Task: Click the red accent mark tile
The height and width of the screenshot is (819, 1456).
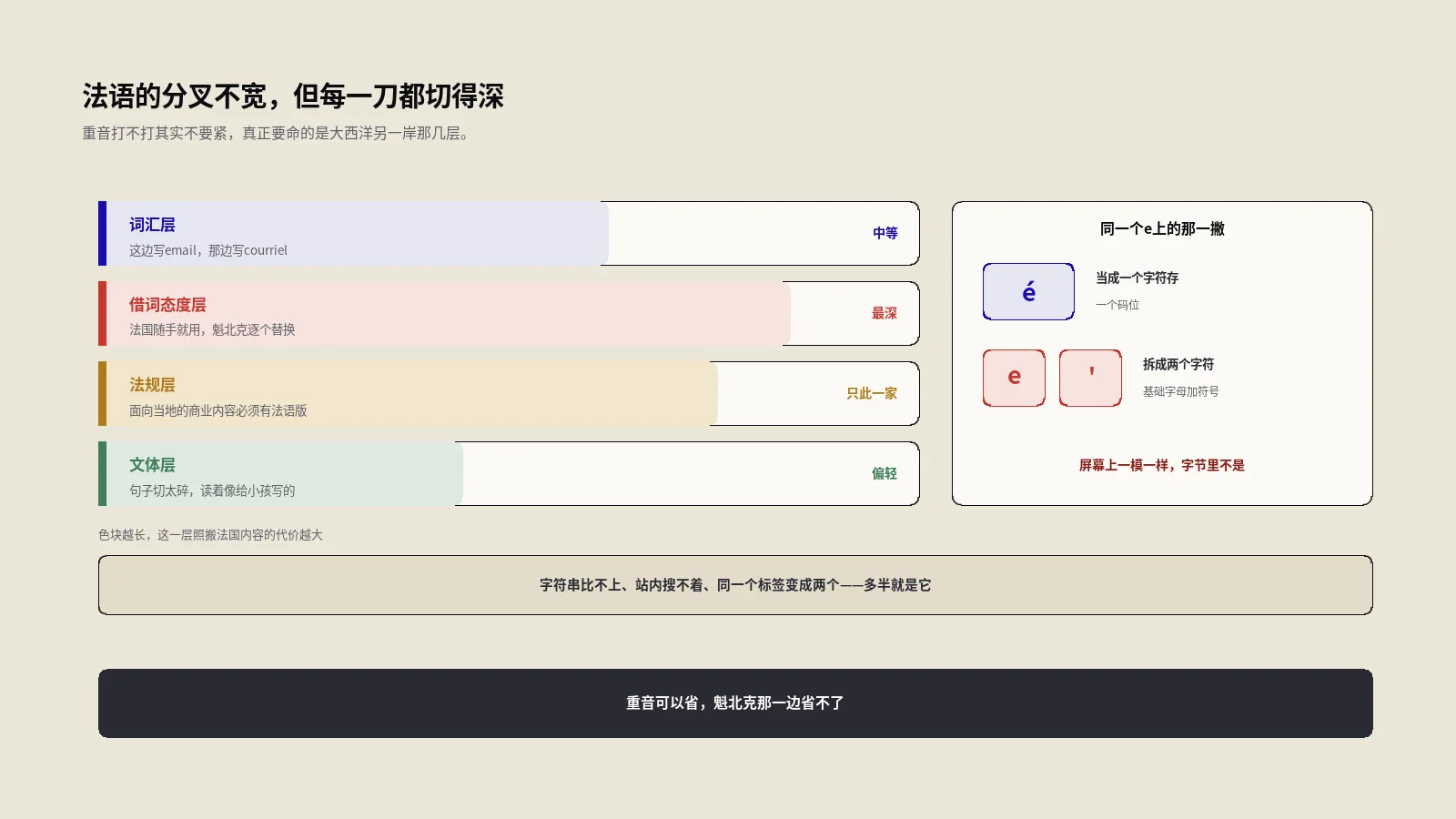Action: click(x=1090, y=378)
